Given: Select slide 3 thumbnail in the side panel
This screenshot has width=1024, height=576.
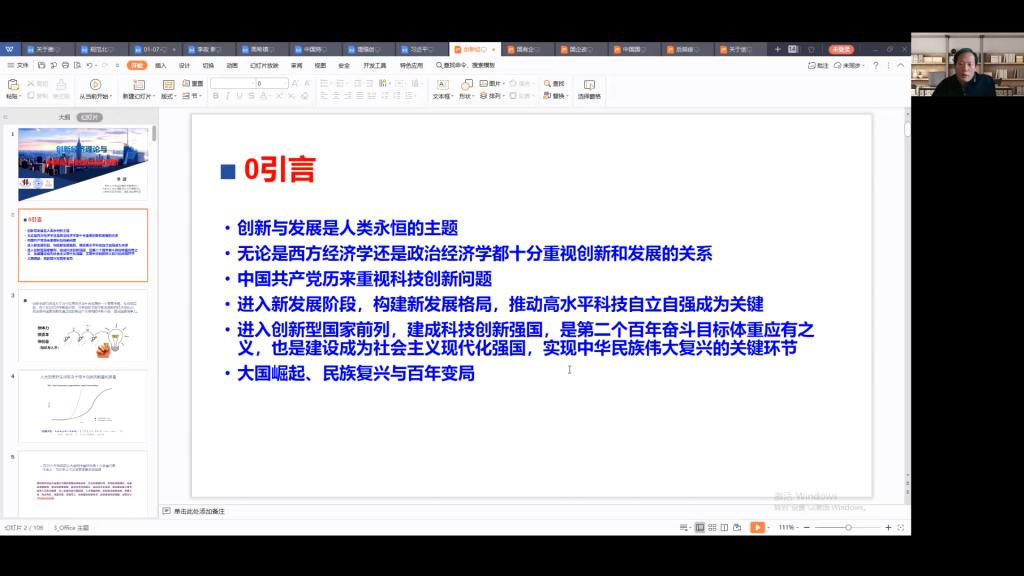Looking at the screenshot, I should (83, 326).
